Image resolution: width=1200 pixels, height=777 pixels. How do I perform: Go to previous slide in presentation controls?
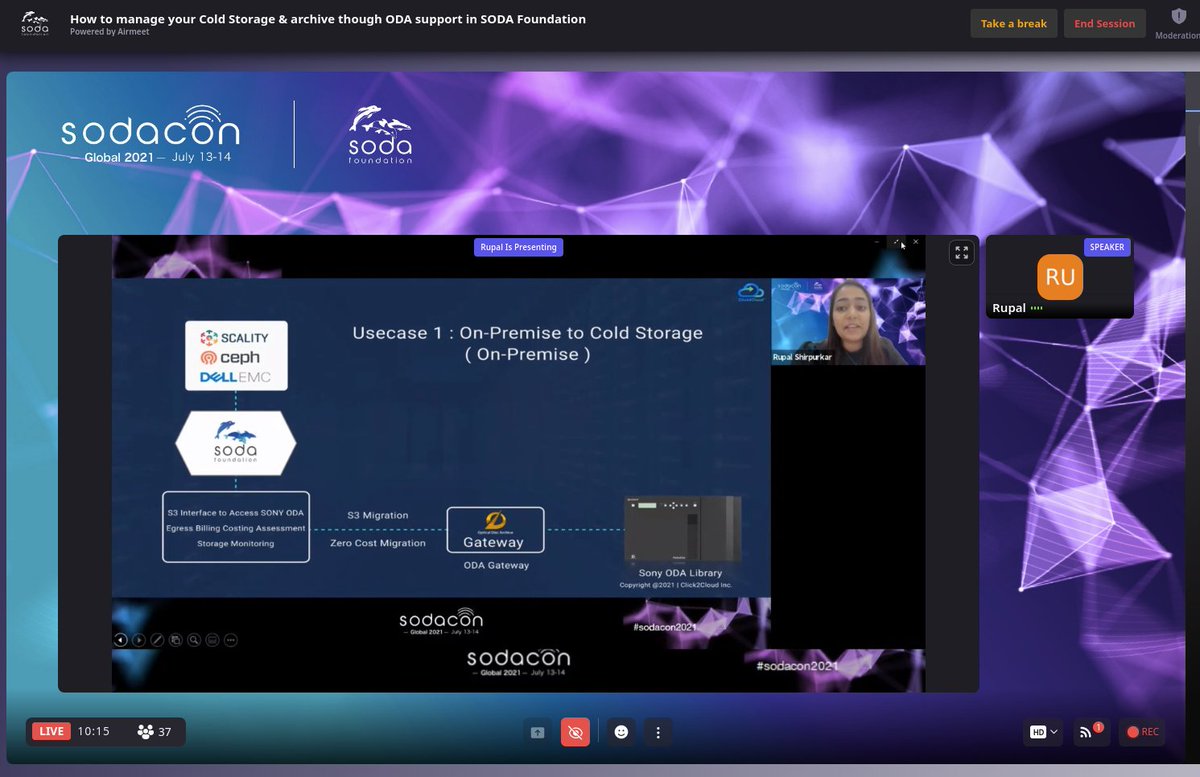click(x=121, y=640)
